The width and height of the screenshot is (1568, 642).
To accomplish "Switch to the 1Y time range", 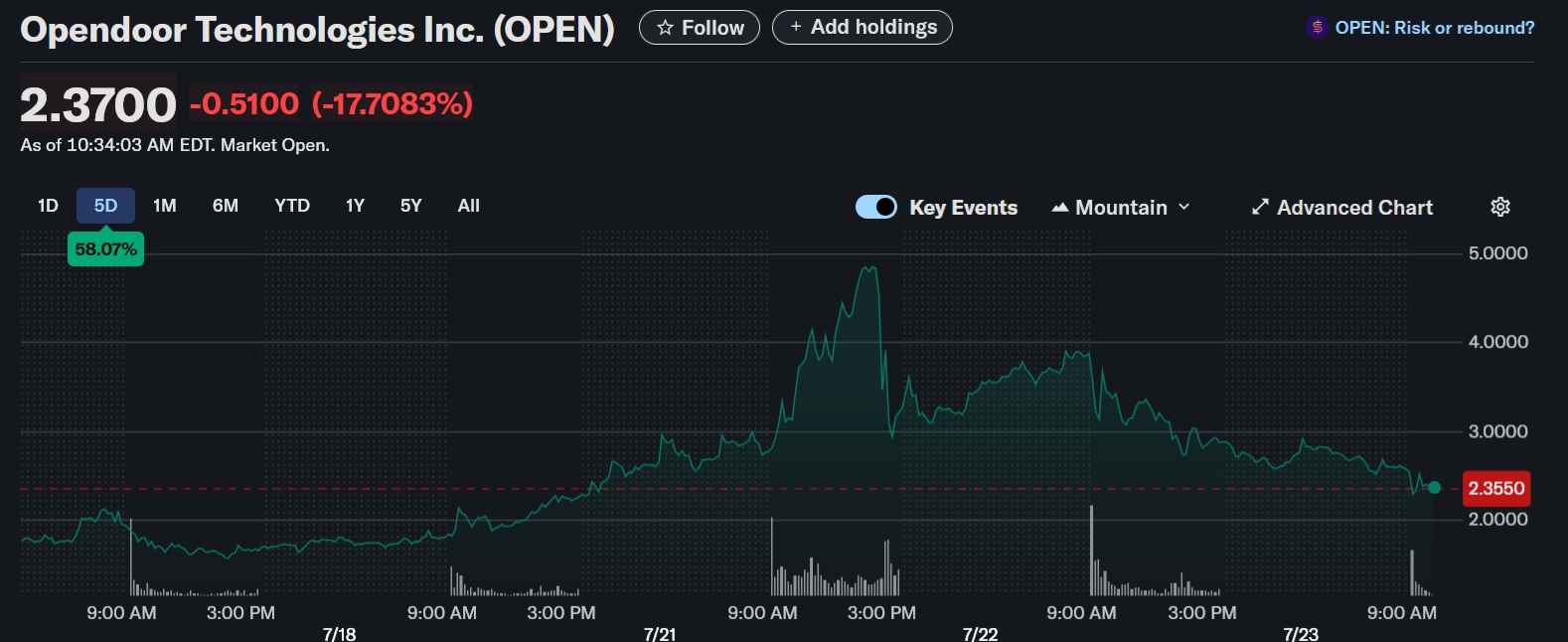I will tap(355, 206).
